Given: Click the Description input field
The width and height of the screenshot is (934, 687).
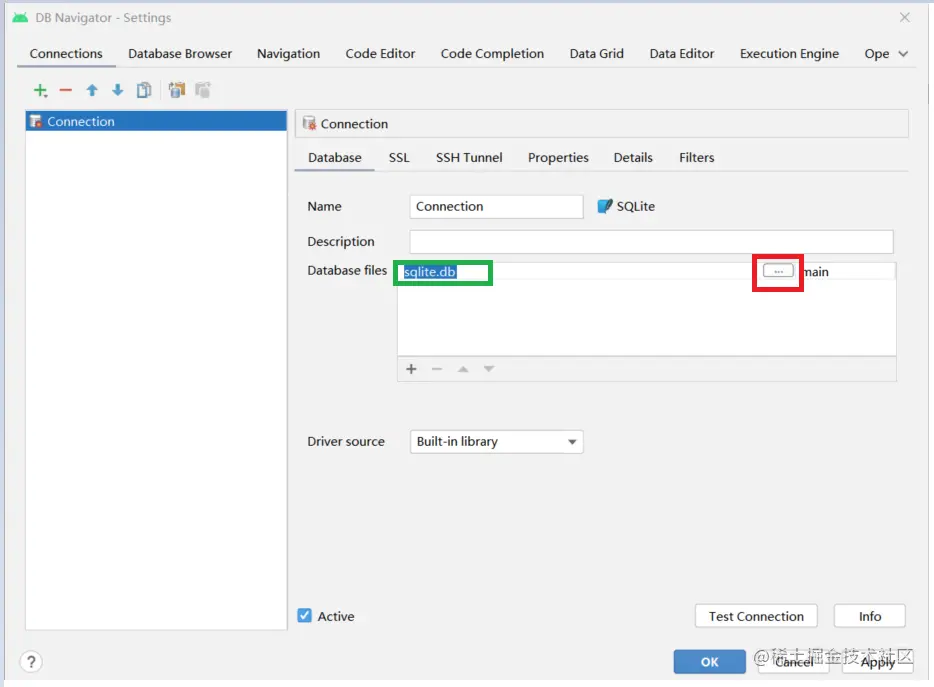Looking at the screenshot, I should (652, 241).
